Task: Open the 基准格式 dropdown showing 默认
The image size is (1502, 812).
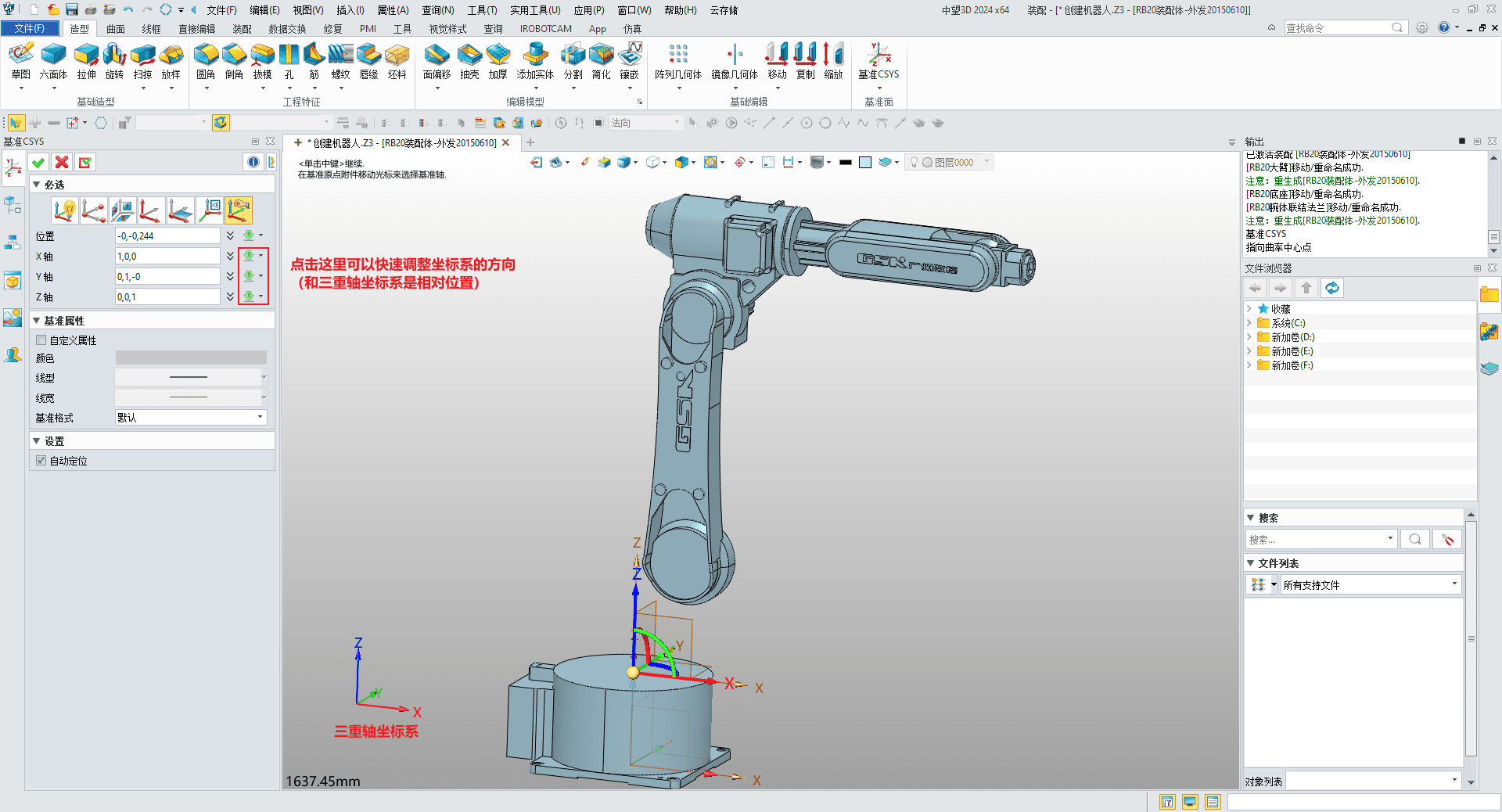Action: 191,418
